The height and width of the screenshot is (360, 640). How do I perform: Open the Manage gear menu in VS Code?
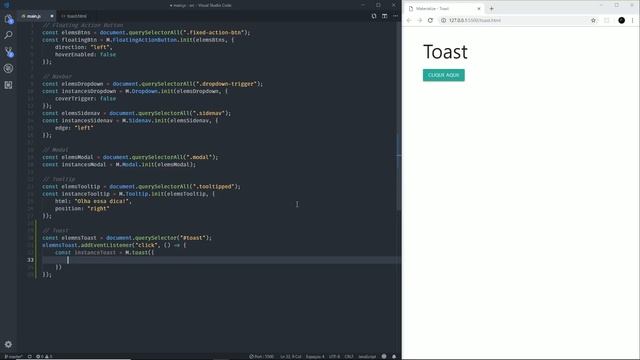tap(8, 344)
